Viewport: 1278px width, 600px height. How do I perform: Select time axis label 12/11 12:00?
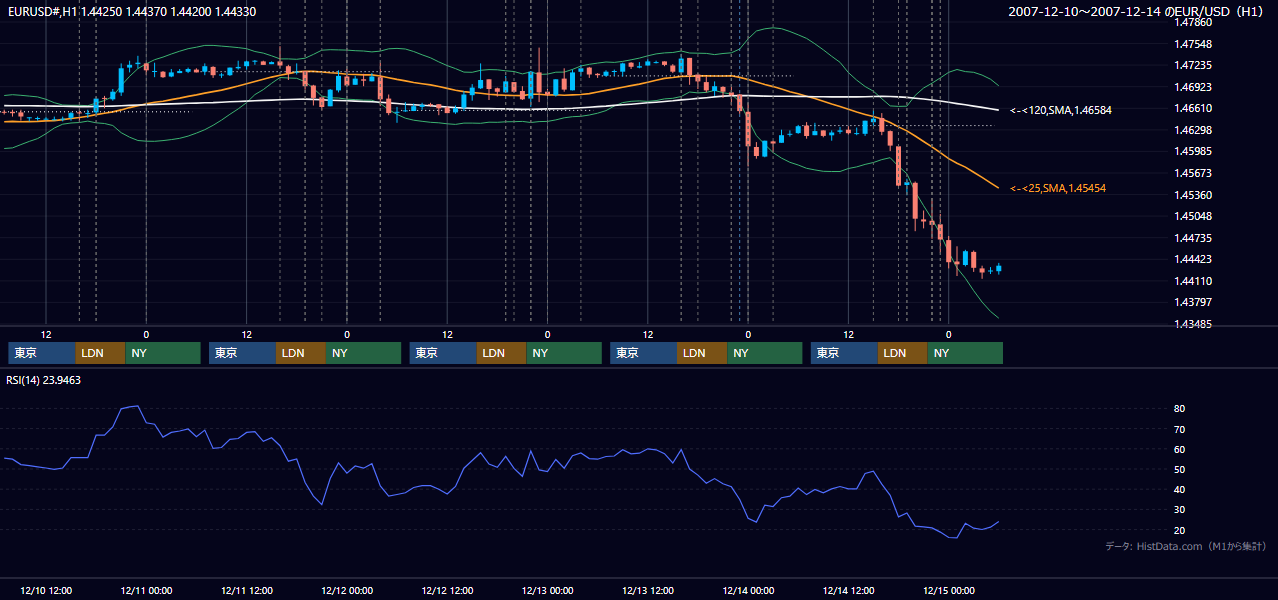tap(246, 590)
